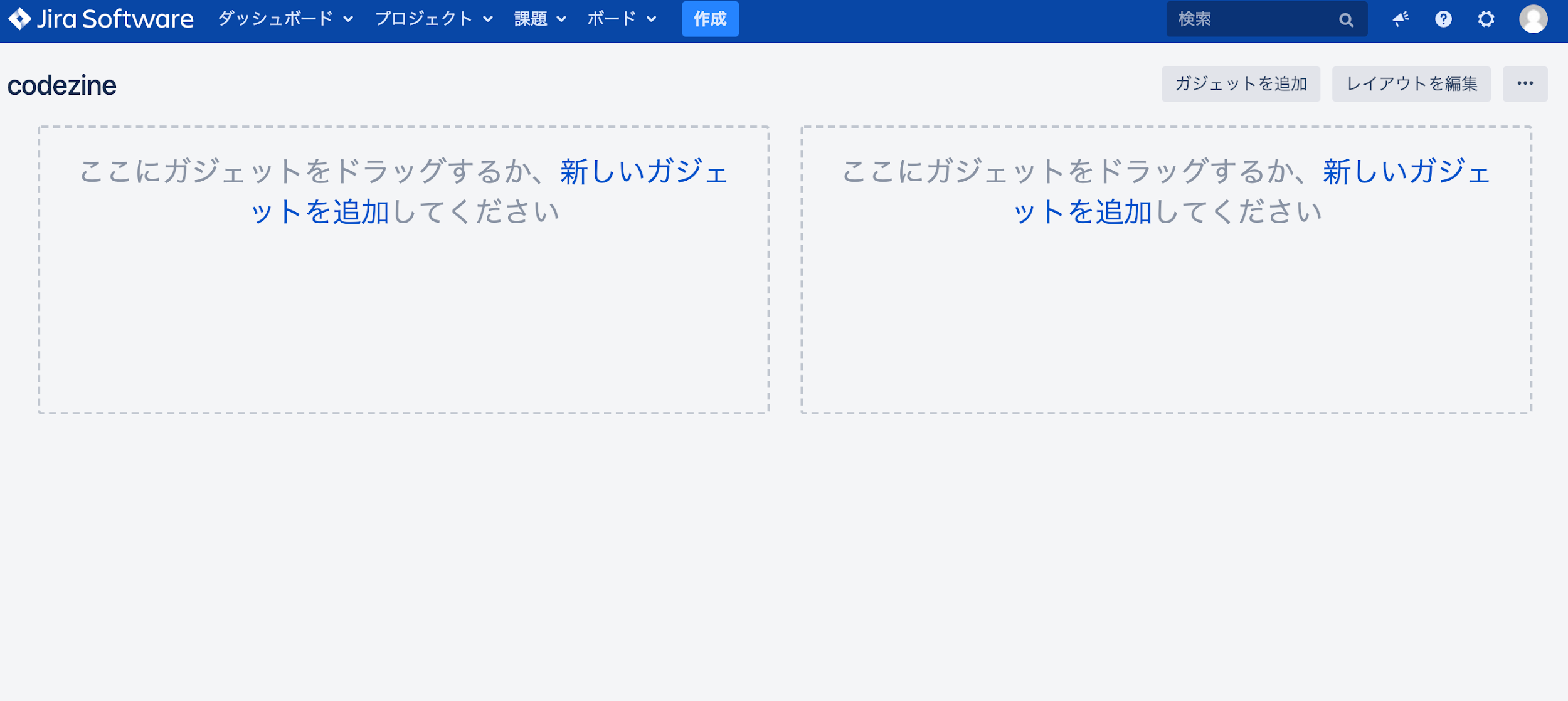Expand the ダッシュボード chevron arrow

[348, 19]
